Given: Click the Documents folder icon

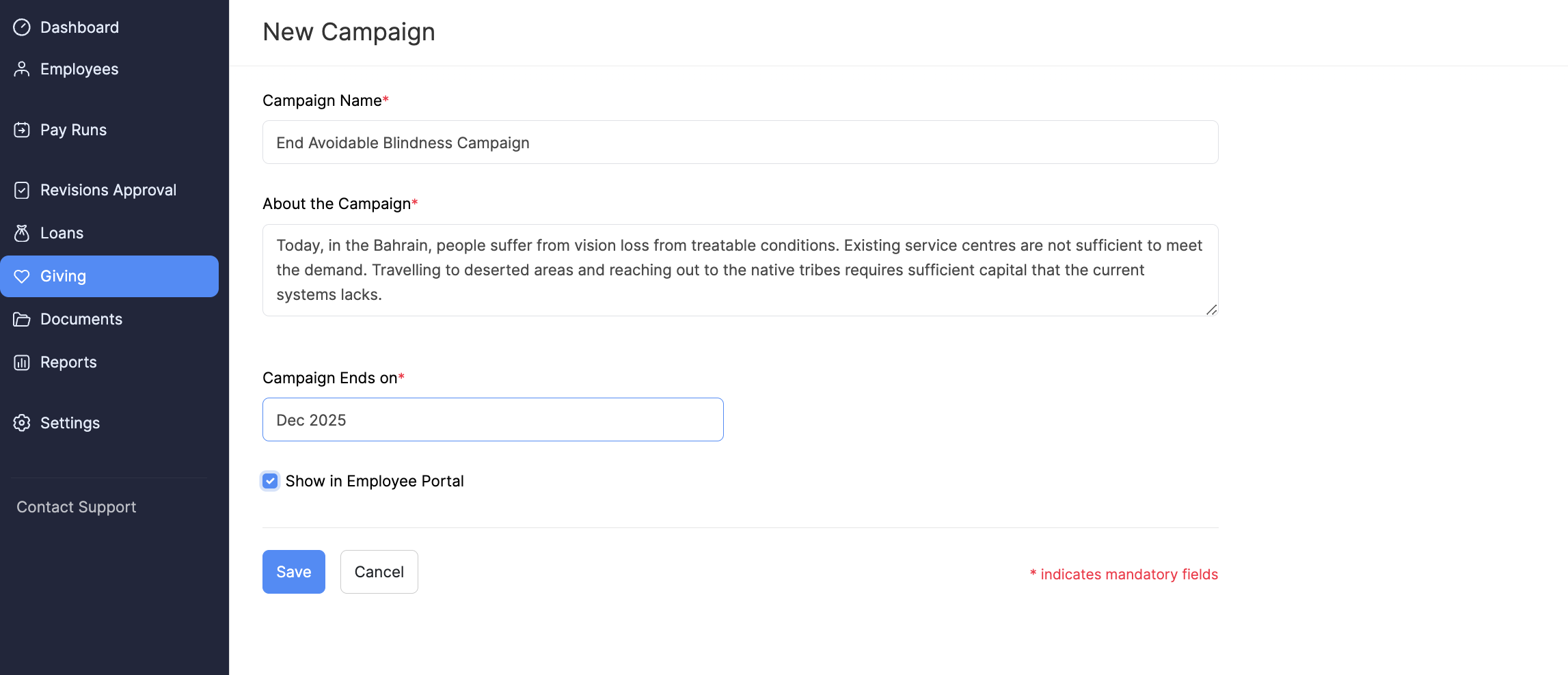Looking at the screenshot, I should point(22,319).
